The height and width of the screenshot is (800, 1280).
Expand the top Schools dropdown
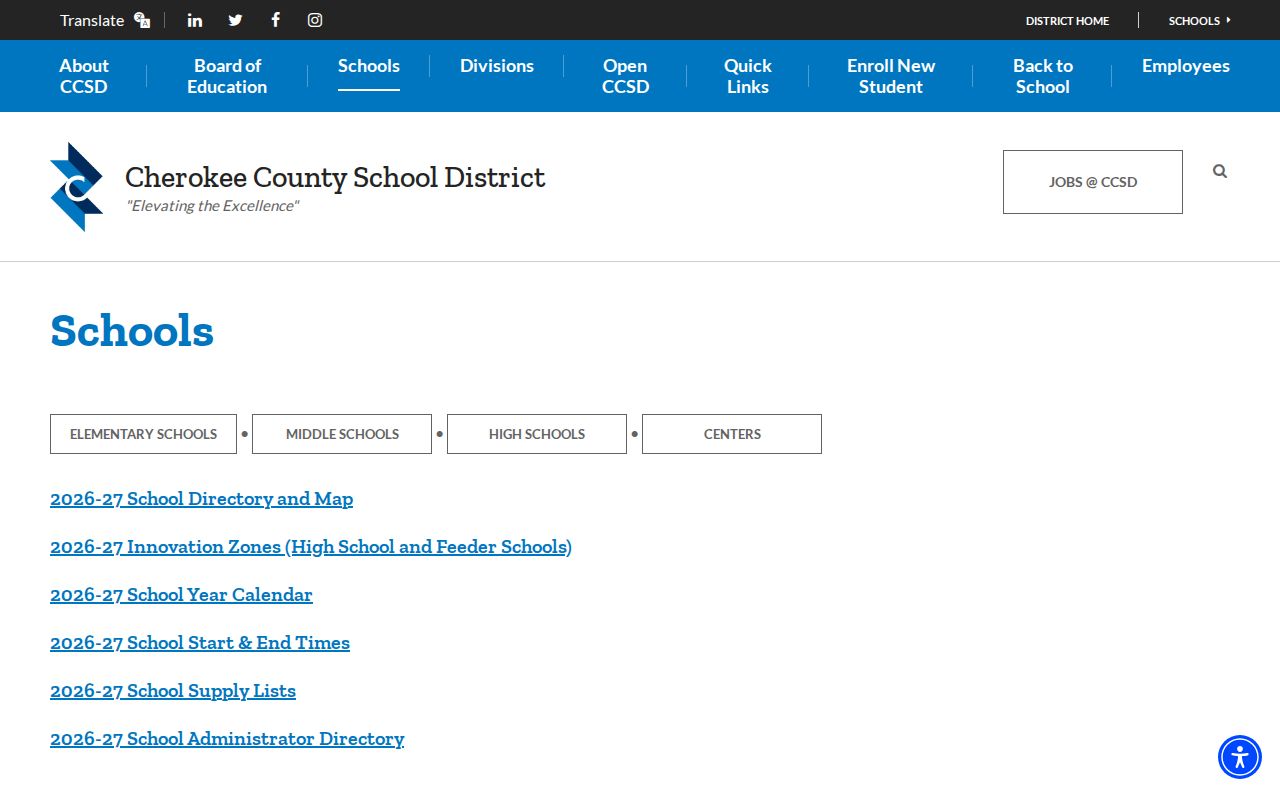[x=1200, y=20]
